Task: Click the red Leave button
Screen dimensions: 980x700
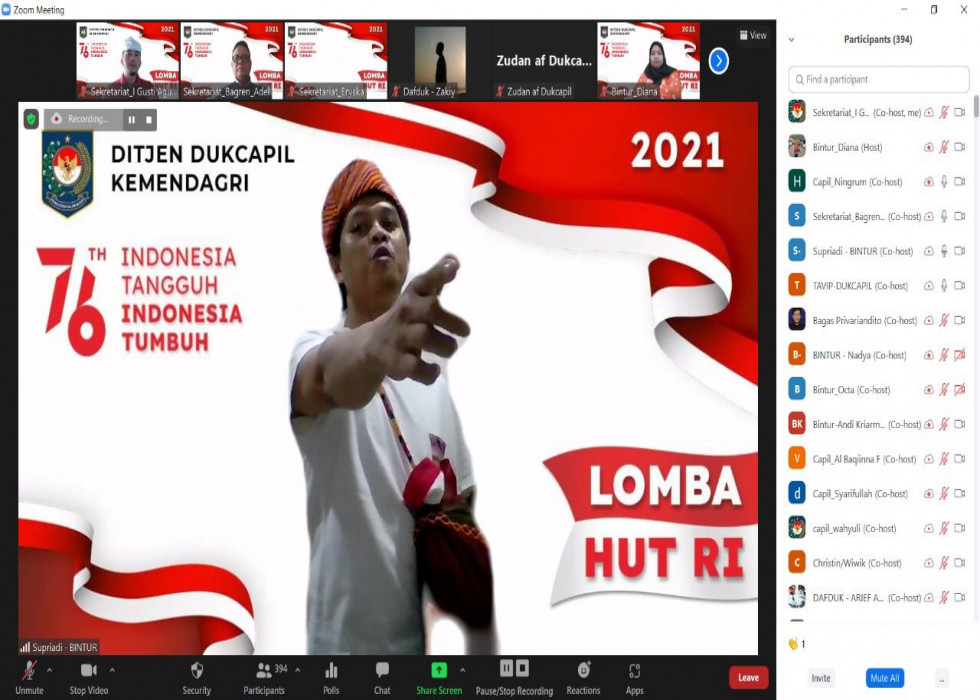Action: point(748,677)
